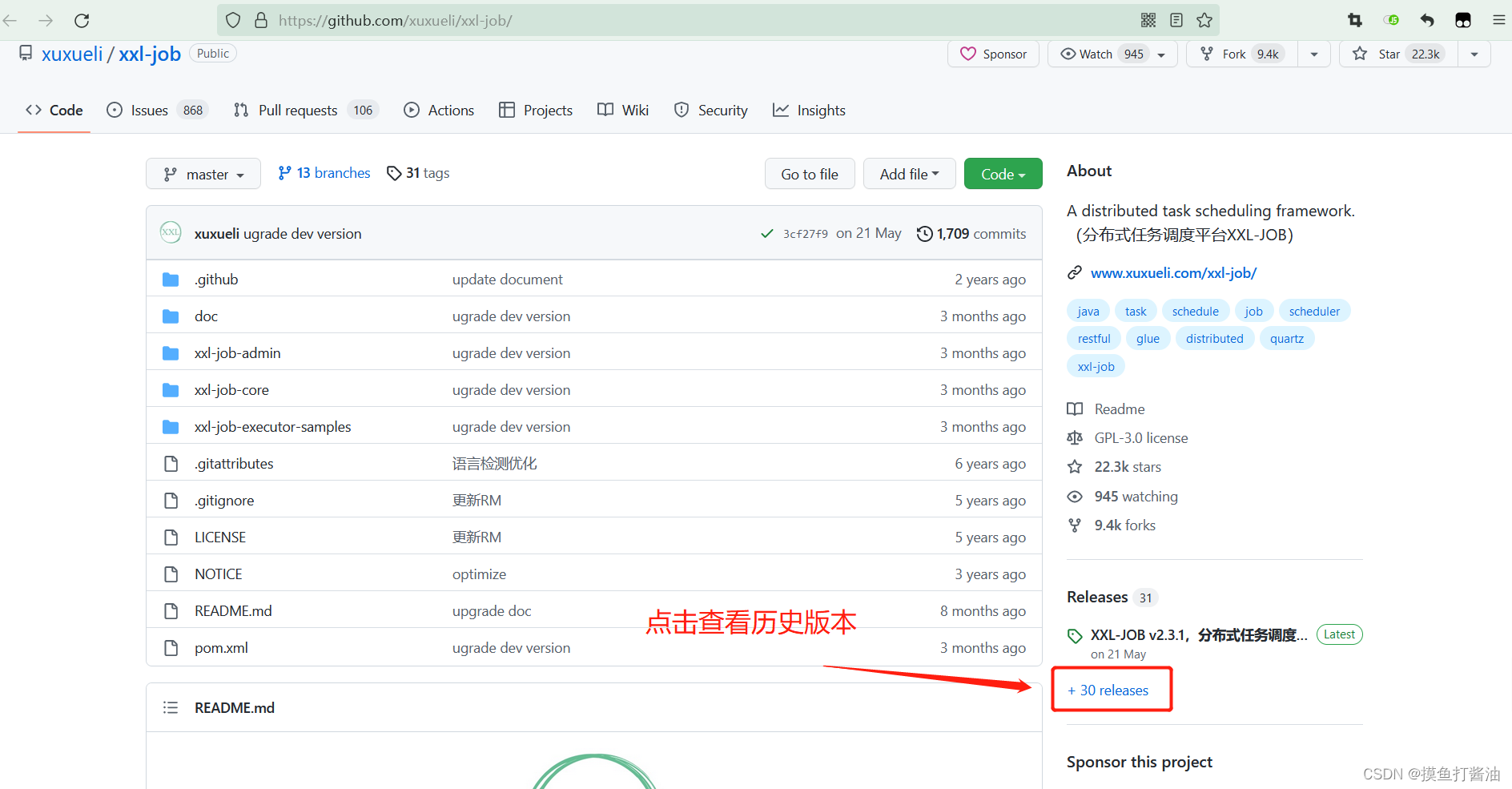Click the commit history clock icon

[924, 234]
